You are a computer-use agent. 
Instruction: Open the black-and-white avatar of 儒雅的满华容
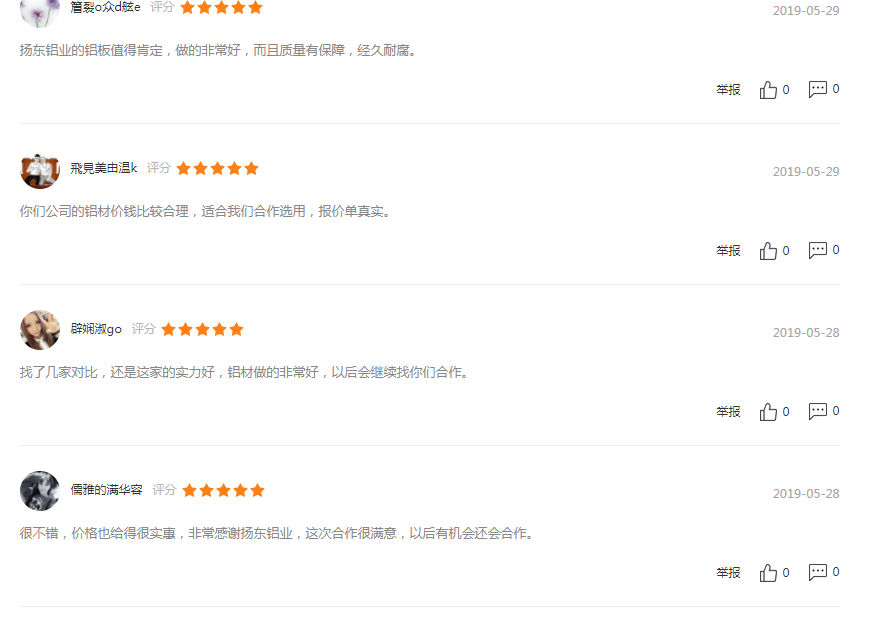click(x=40, y=491)
